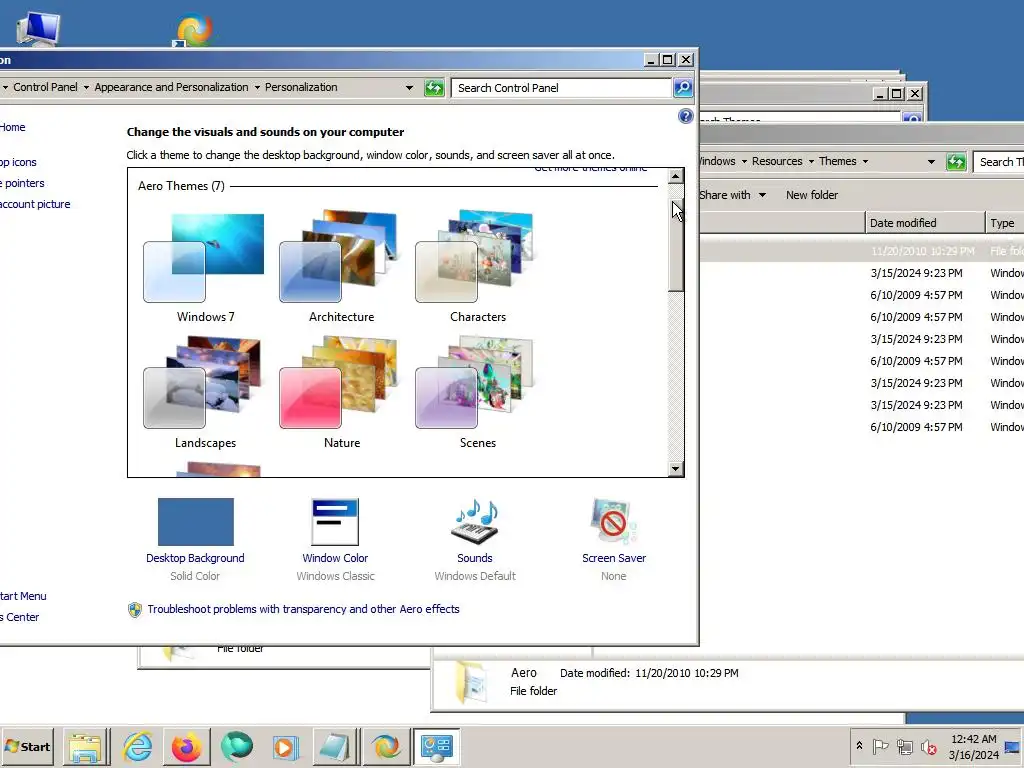Image resolution: width=1024 pixels, height=768 pixels.
Task: Open the Change account picture link
Action: pos(35,204)
